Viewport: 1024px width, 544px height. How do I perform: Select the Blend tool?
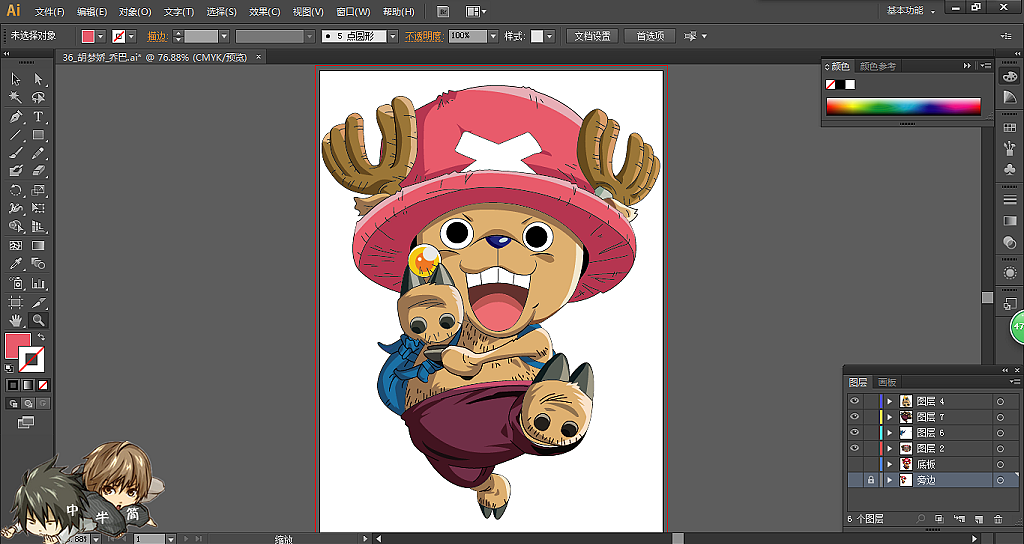tap(39, 264)
